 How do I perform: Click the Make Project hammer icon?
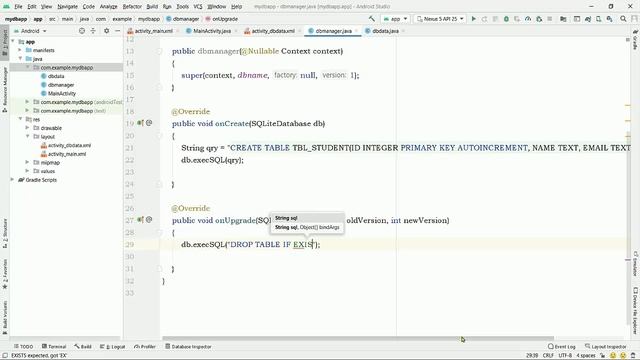[x=371, y=19]
